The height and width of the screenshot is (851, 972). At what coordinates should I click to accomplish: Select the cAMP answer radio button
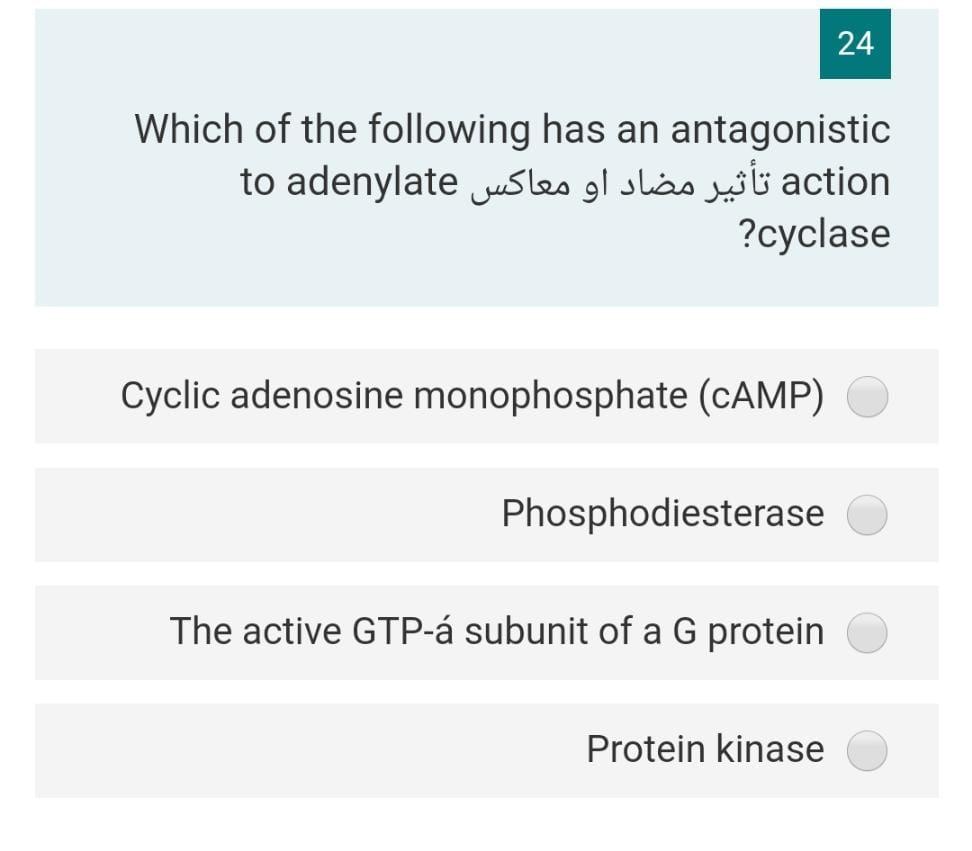pos(866,396)
